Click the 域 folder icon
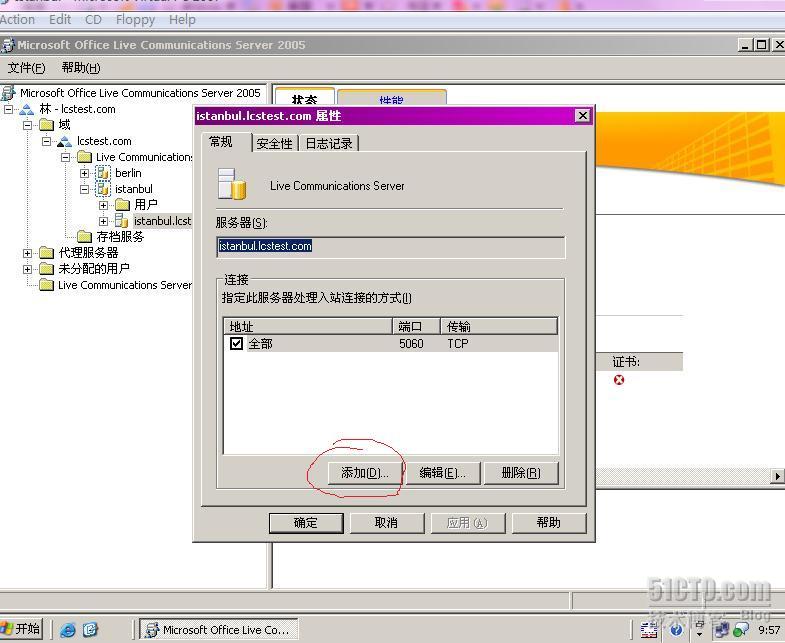 [x=47, y=124]
